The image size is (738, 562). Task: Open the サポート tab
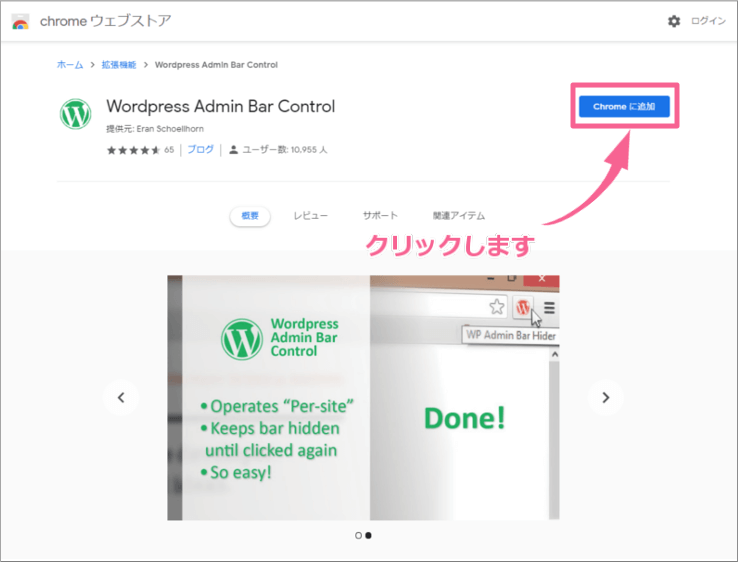[380, 216]
